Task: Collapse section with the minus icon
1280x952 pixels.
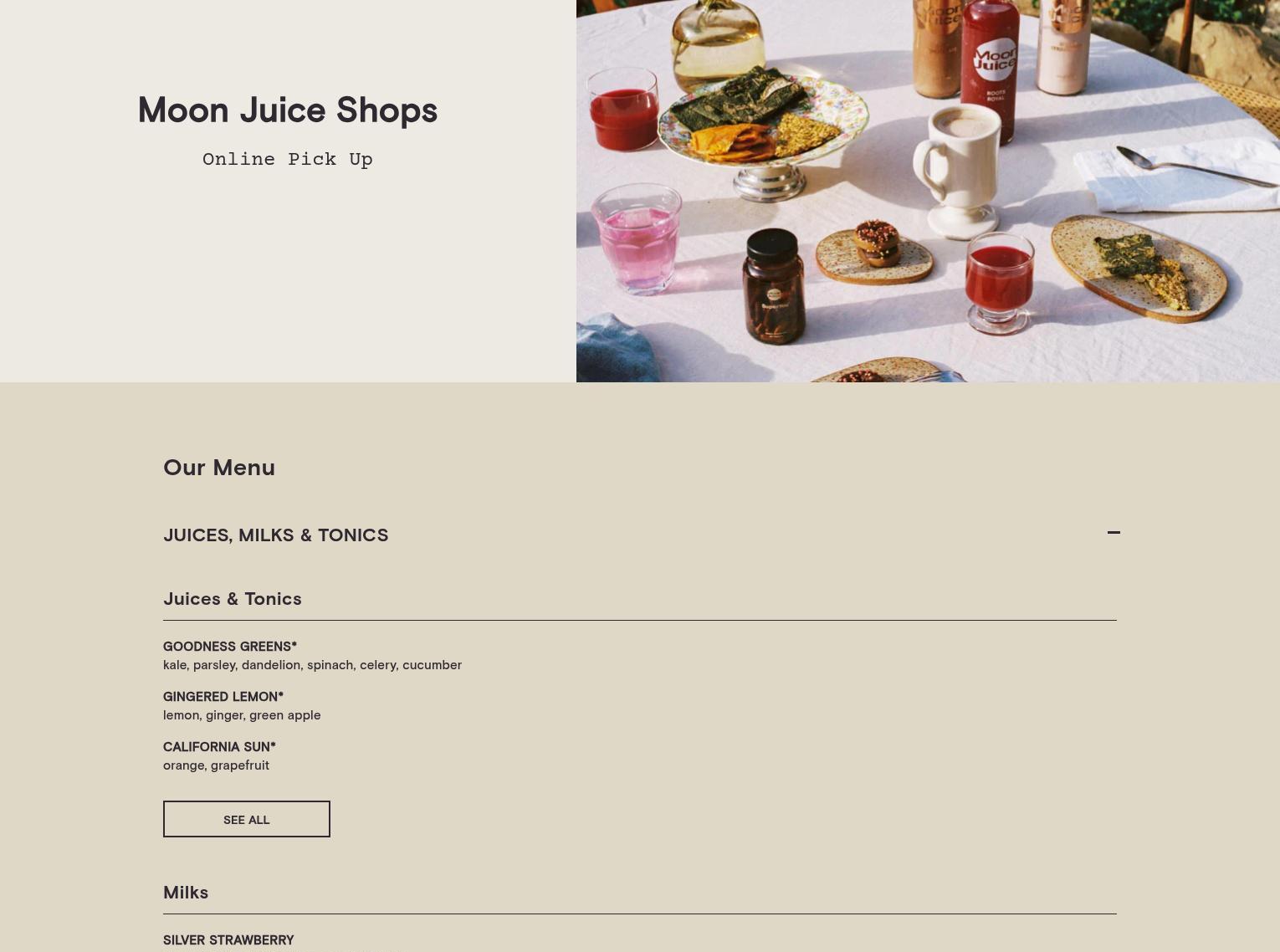Action: (x=1114, y=533)
